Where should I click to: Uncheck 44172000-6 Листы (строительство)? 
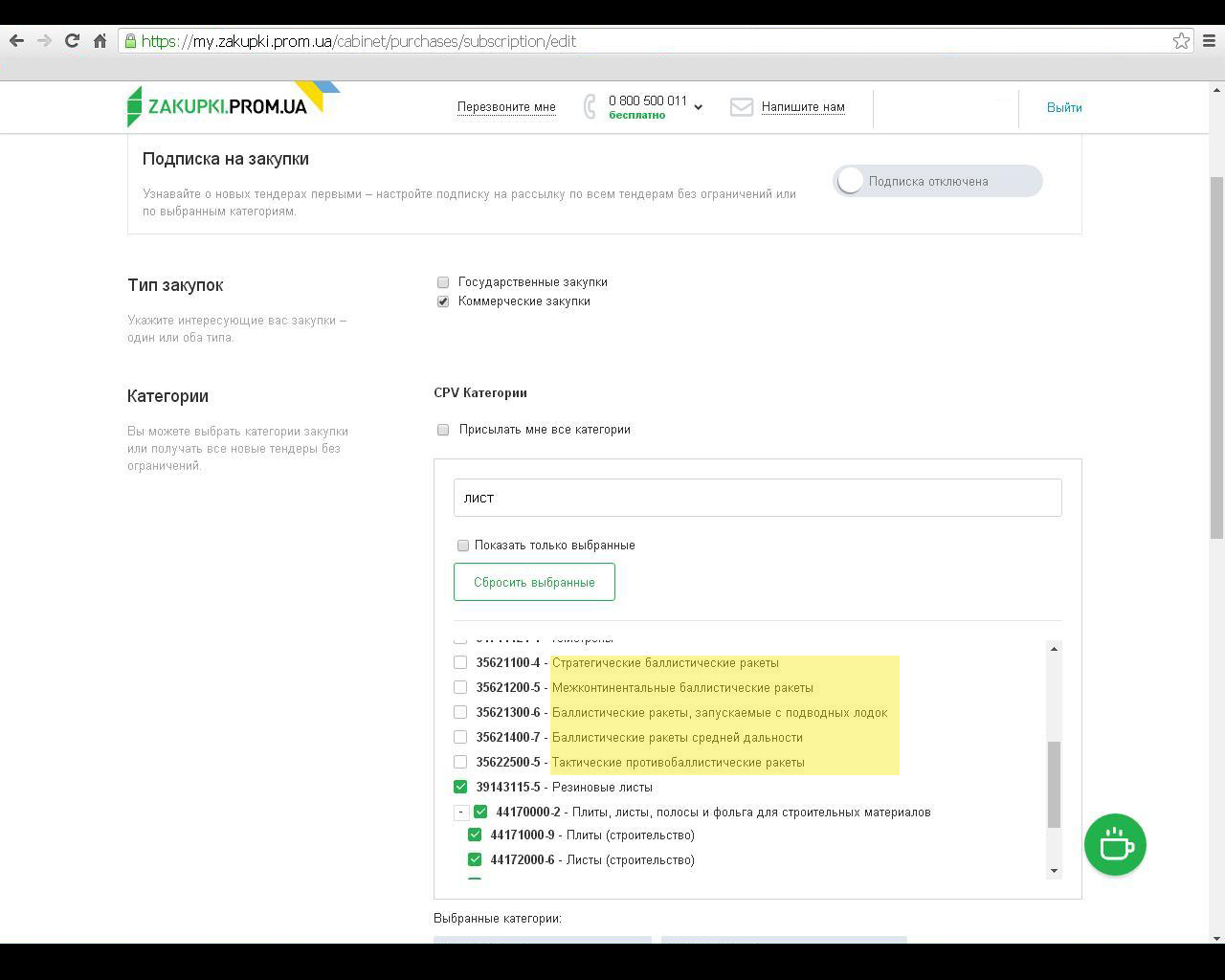(475, 859)
